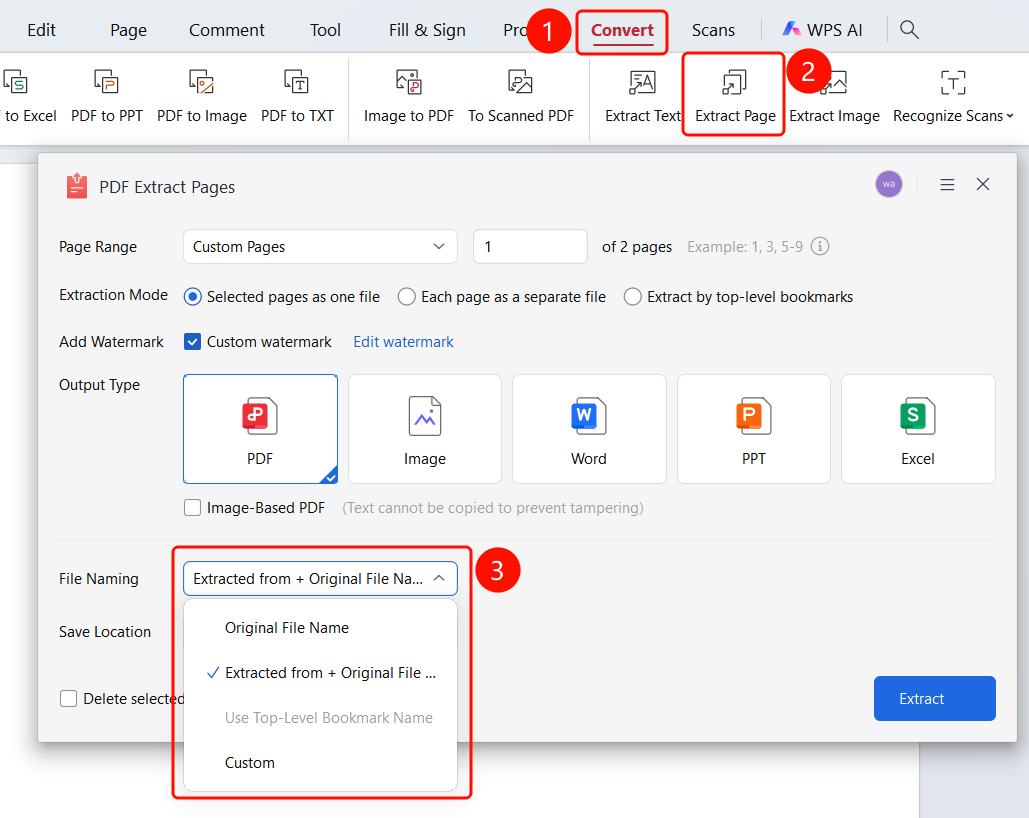Open the dialog hamburger menu

(947, 184)
